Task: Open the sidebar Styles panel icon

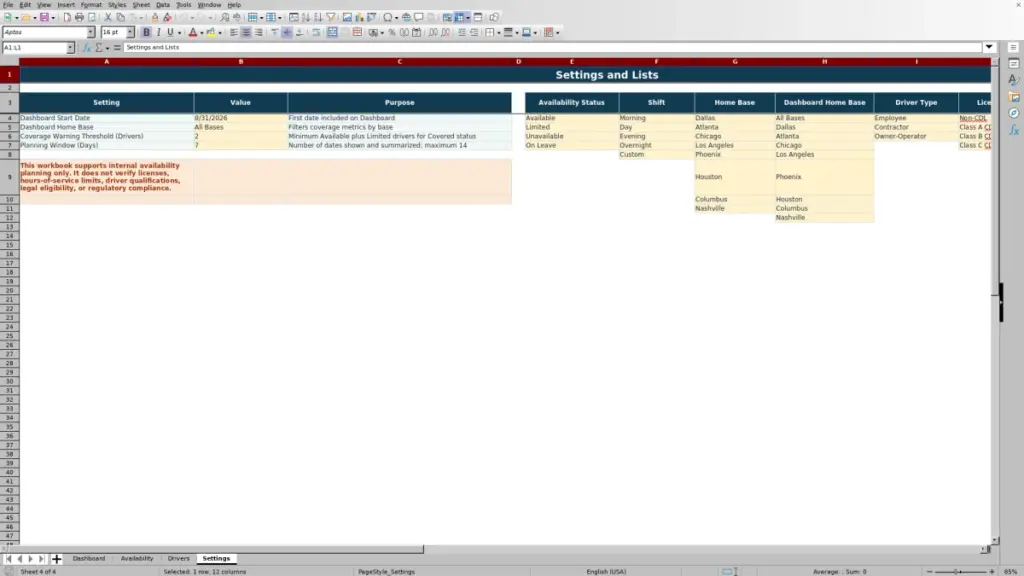Action: tap(1014, 80)
